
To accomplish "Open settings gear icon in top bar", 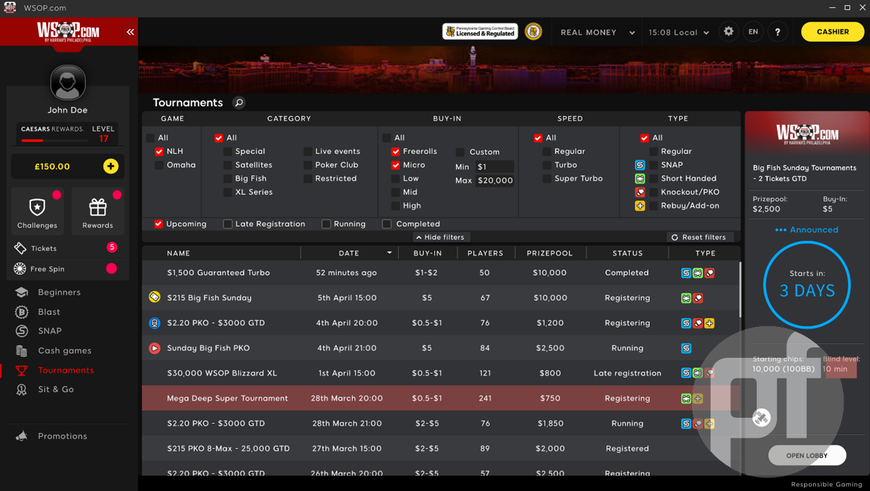I will 729,32.
